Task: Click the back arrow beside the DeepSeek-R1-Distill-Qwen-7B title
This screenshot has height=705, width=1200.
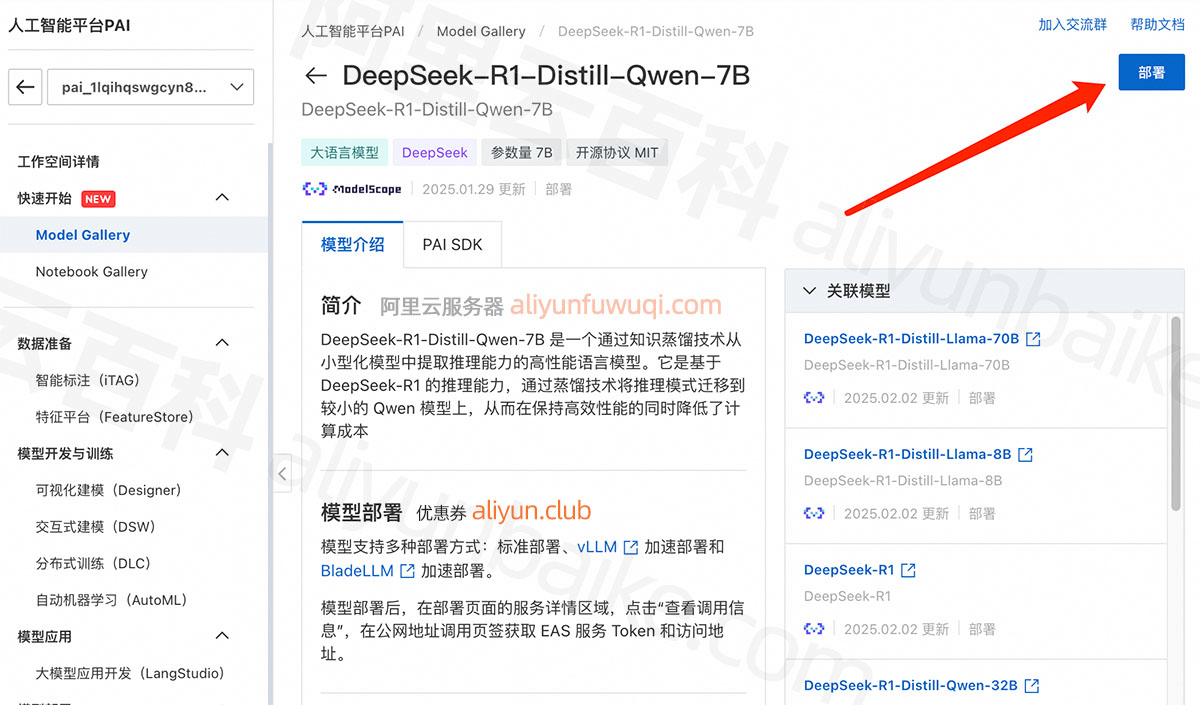Action: click(316, 76)
